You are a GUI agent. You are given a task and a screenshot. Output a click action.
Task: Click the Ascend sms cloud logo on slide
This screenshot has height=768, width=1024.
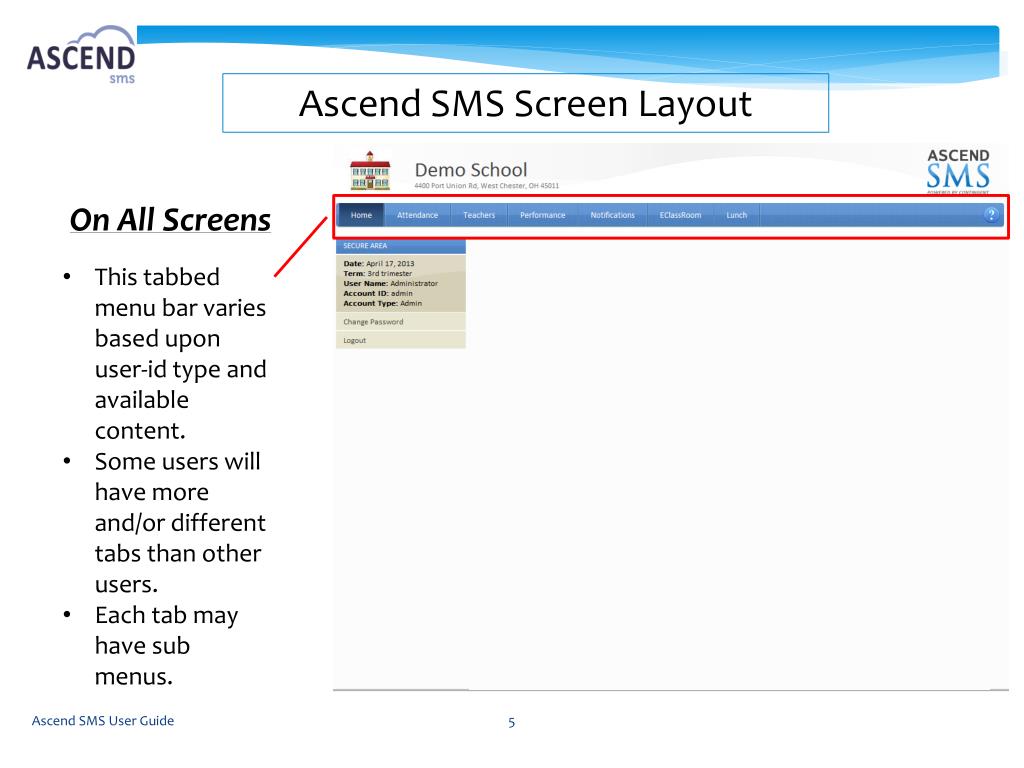pyautogui.click(x=82, y=55)
